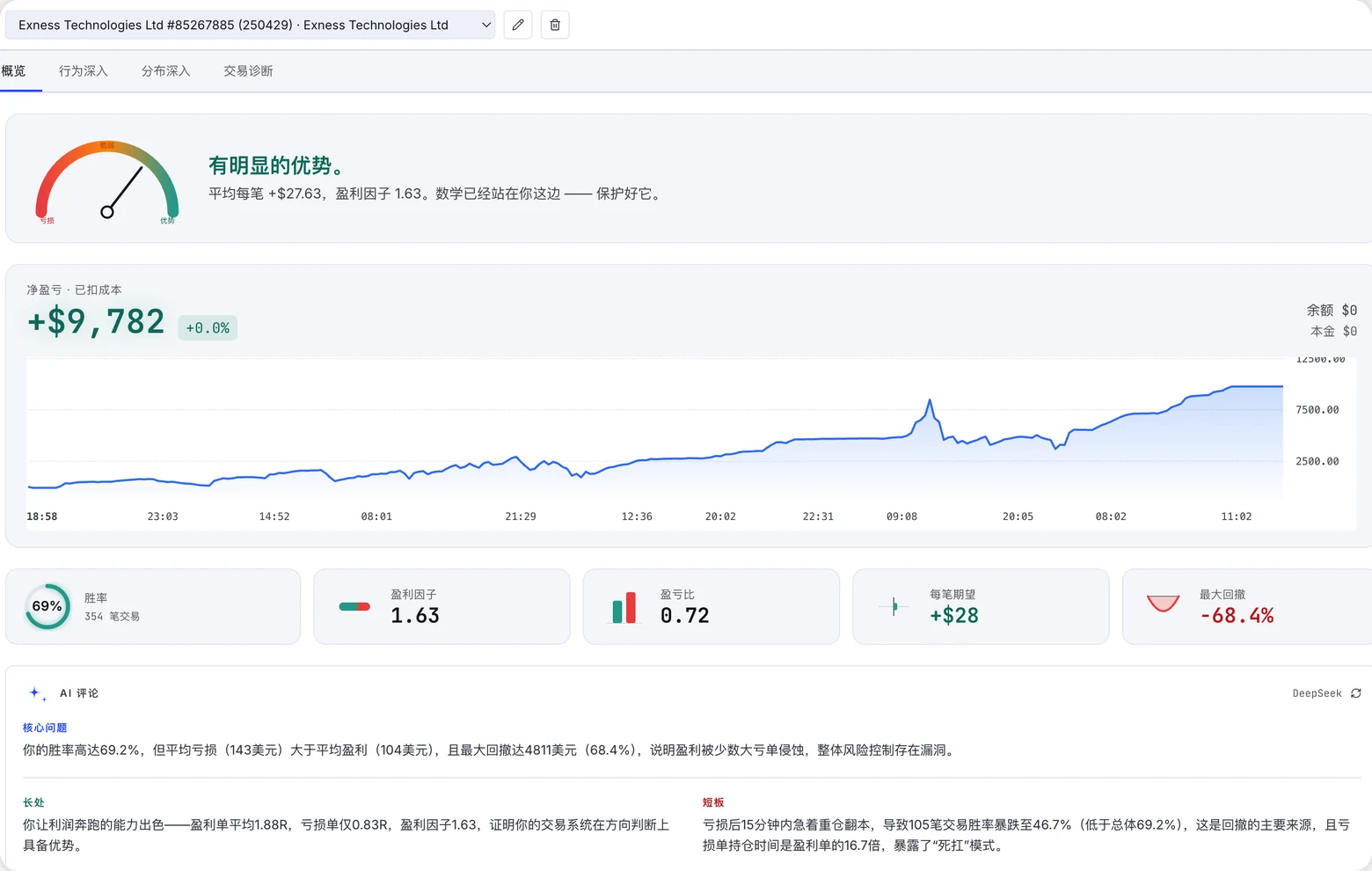Click the 核心问题 heading
1372x871 pixels.
pyautogui.click(x=45, y=728)
